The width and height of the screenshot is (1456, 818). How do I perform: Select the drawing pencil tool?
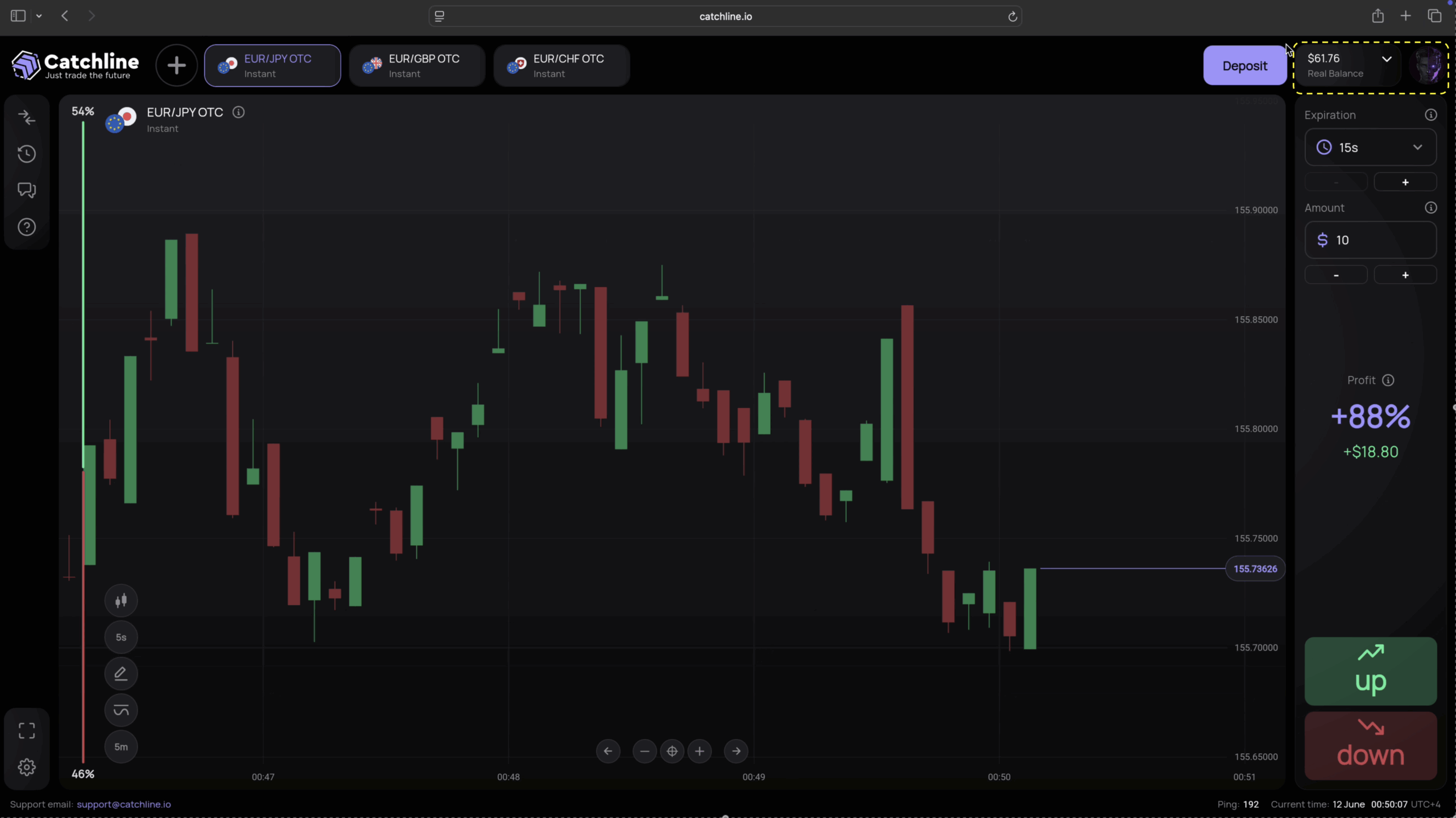[121, 674]
